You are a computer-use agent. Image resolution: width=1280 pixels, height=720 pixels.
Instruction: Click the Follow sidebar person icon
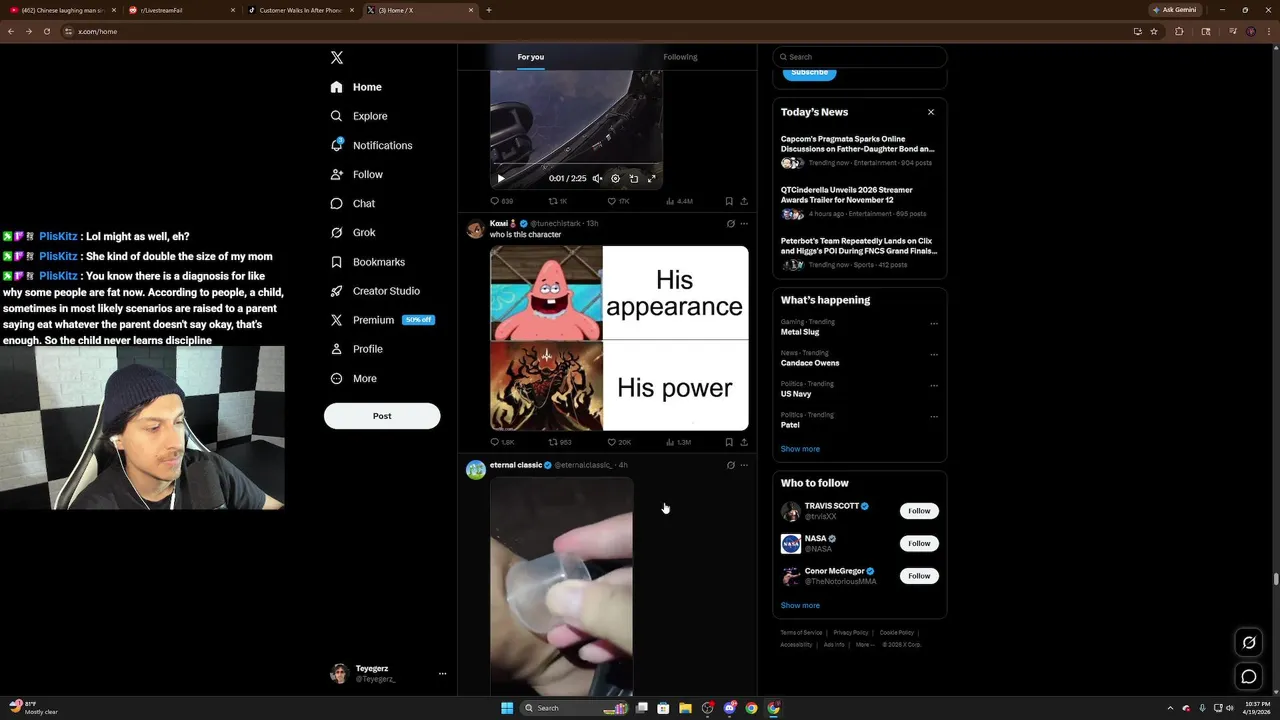[336, 174]
